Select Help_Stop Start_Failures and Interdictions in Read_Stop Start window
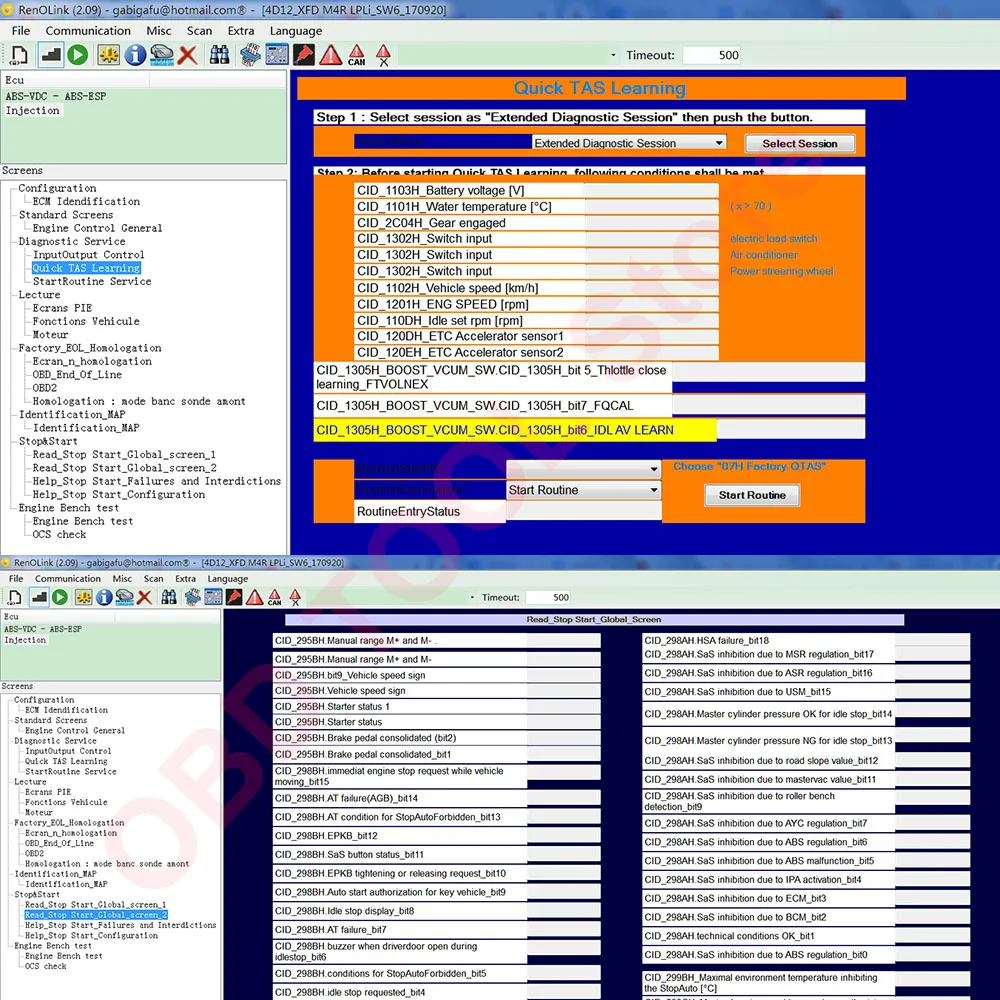Screen dimensions: 1000x1000 pyautogui.click(x=121, y=925)
